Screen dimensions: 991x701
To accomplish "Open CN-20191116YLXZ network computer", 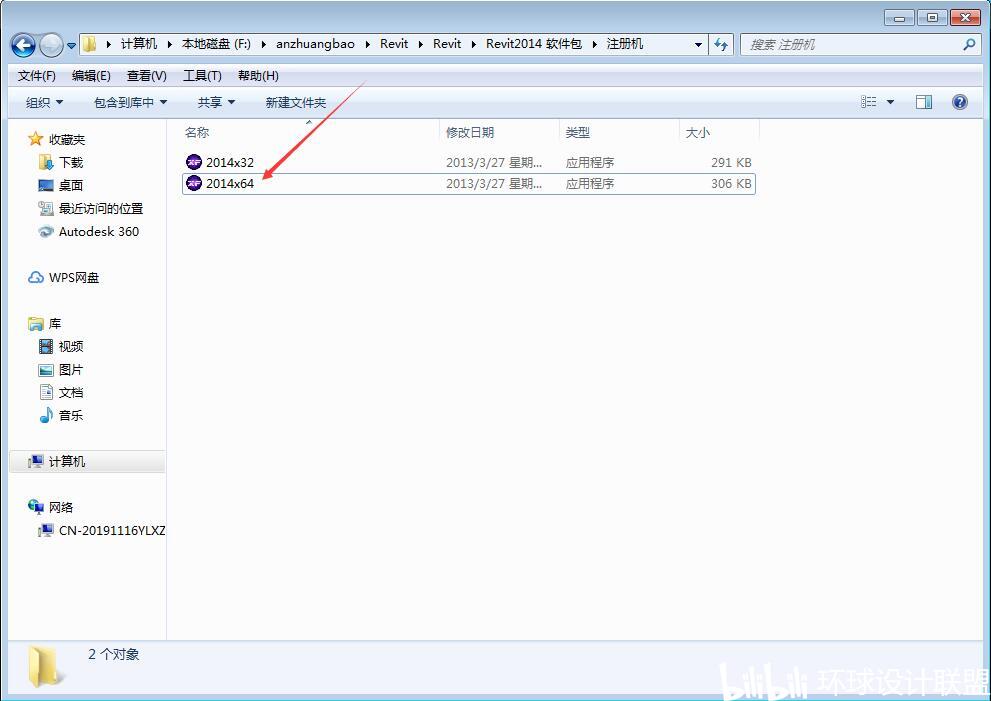I will tap(112, 530).
